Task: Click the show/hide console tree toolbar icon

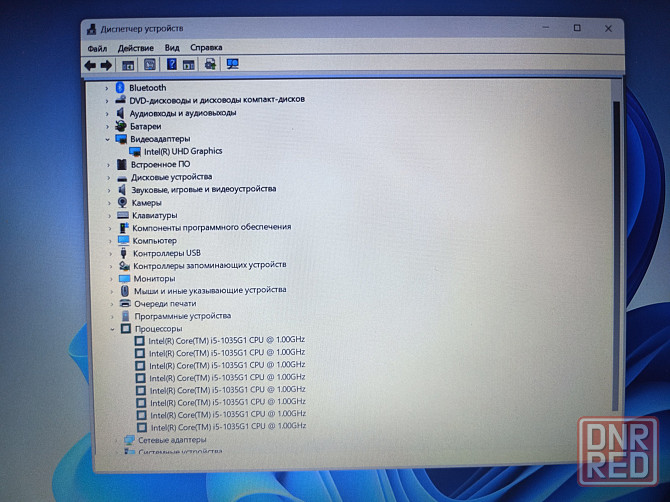Action: [x=128, y=65]
